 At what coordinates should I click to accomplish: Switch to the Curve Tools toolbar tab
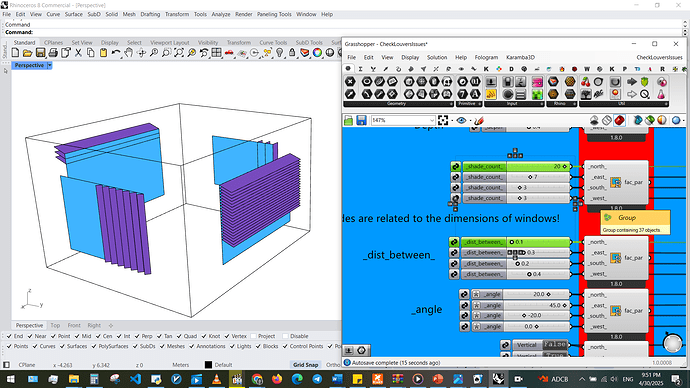(273, 43)
